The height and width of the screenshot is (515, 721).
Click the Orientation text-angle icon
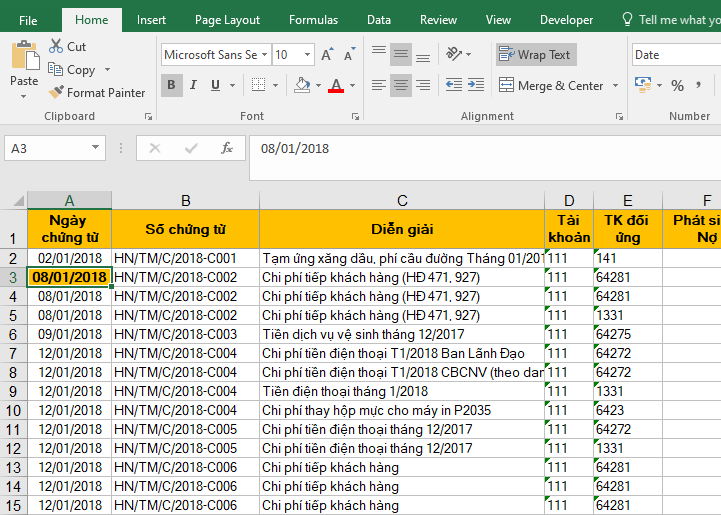[x=456, y=55]
